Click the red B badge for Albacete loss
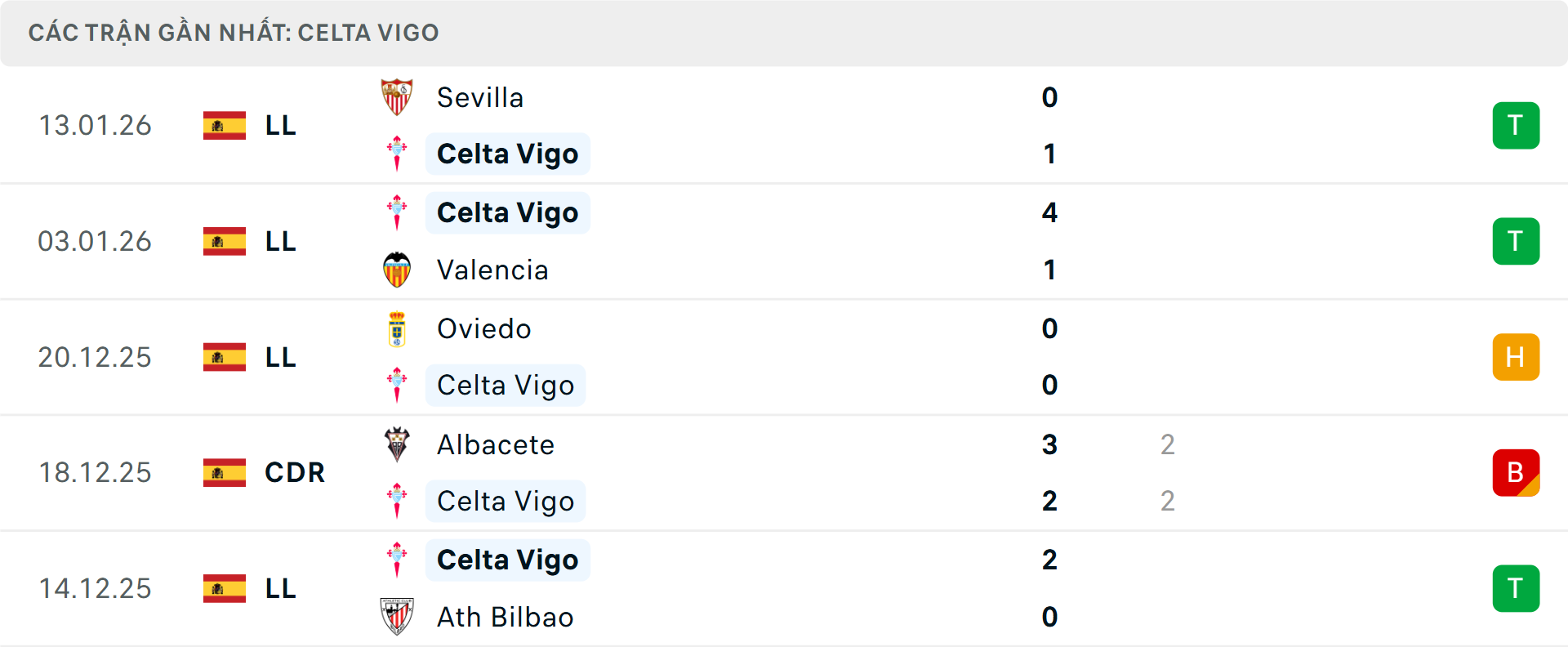This screenshot has height=647, width=1568. (1516, 472)
